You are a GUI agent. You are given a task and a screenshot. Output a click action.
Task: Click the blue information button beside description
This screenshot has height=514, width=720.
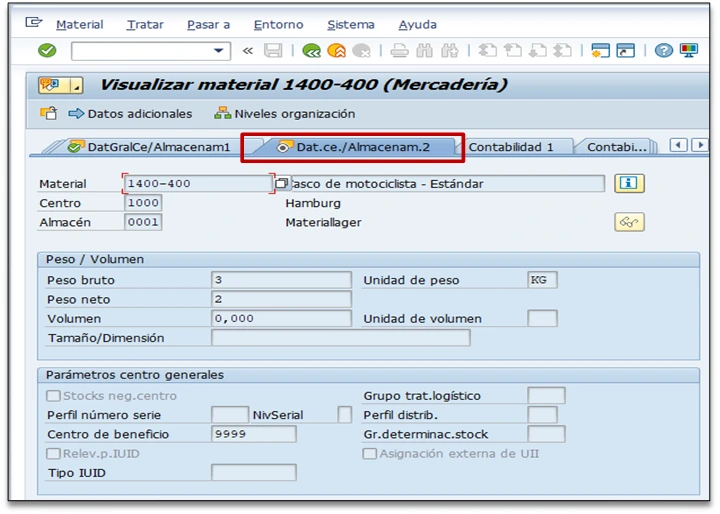click(629, 183)
